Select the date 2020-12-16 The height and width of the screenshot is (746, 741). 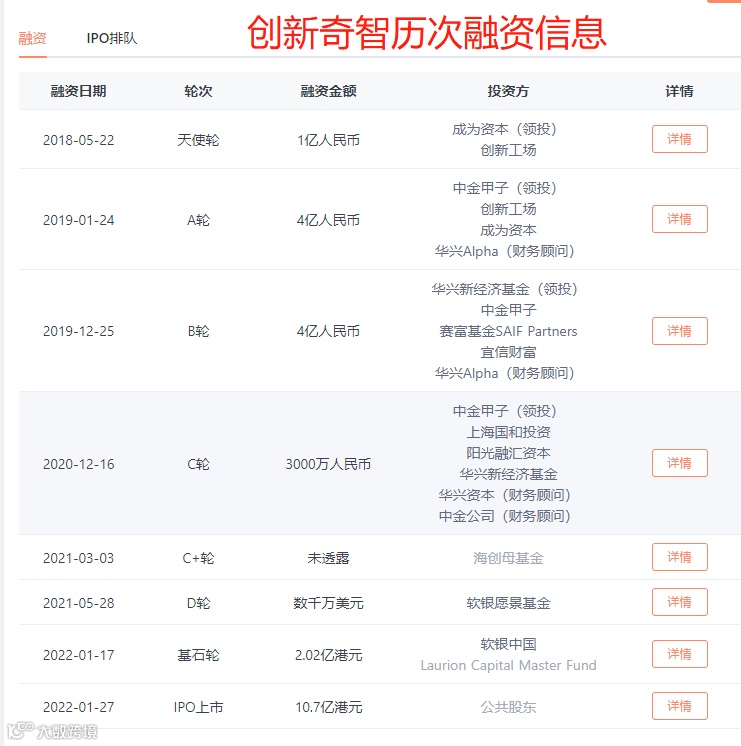(79, 464)
